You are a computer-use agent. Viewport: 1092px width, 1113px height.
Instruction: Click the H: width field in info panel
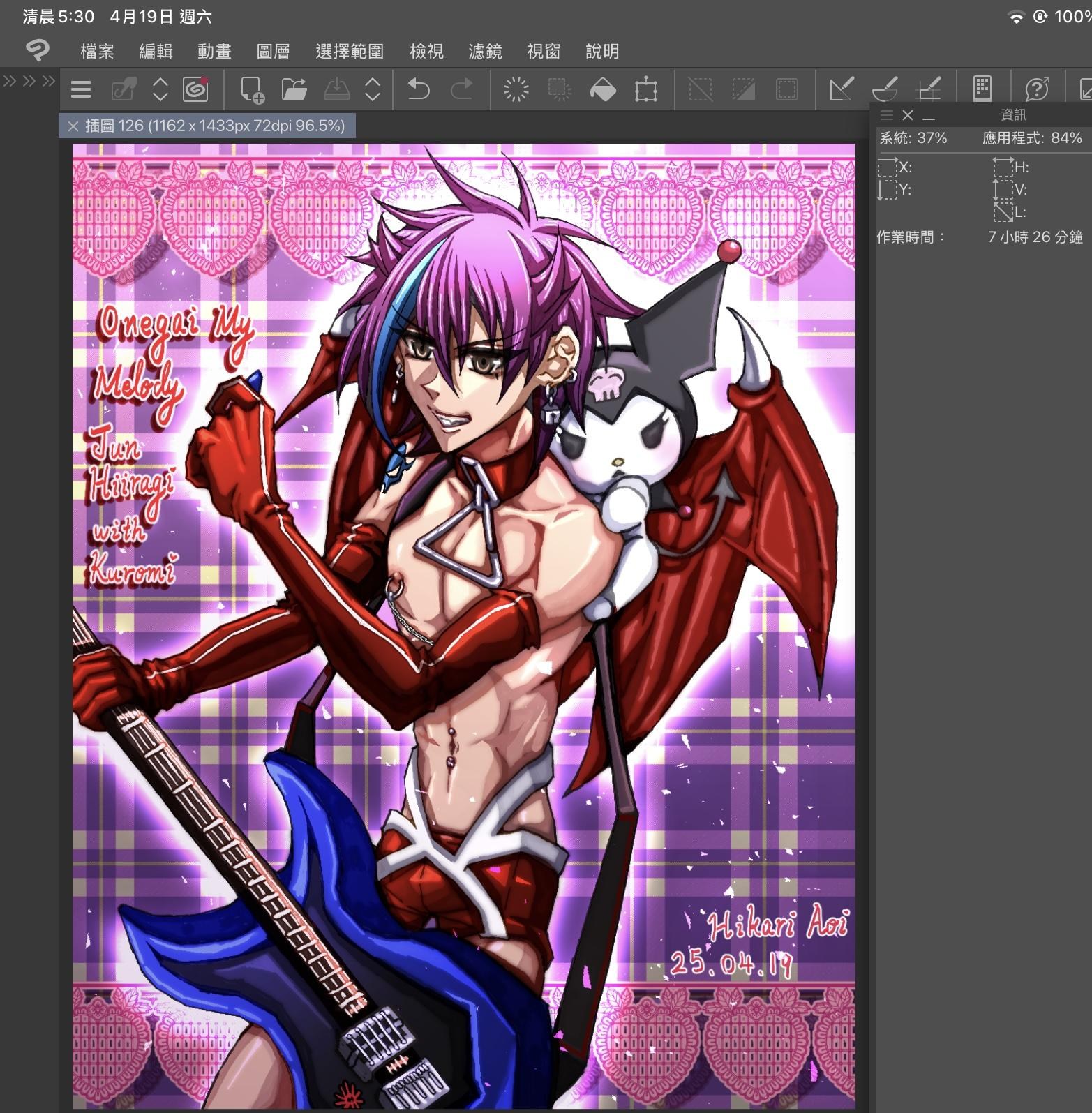[x=1011, y=167]
